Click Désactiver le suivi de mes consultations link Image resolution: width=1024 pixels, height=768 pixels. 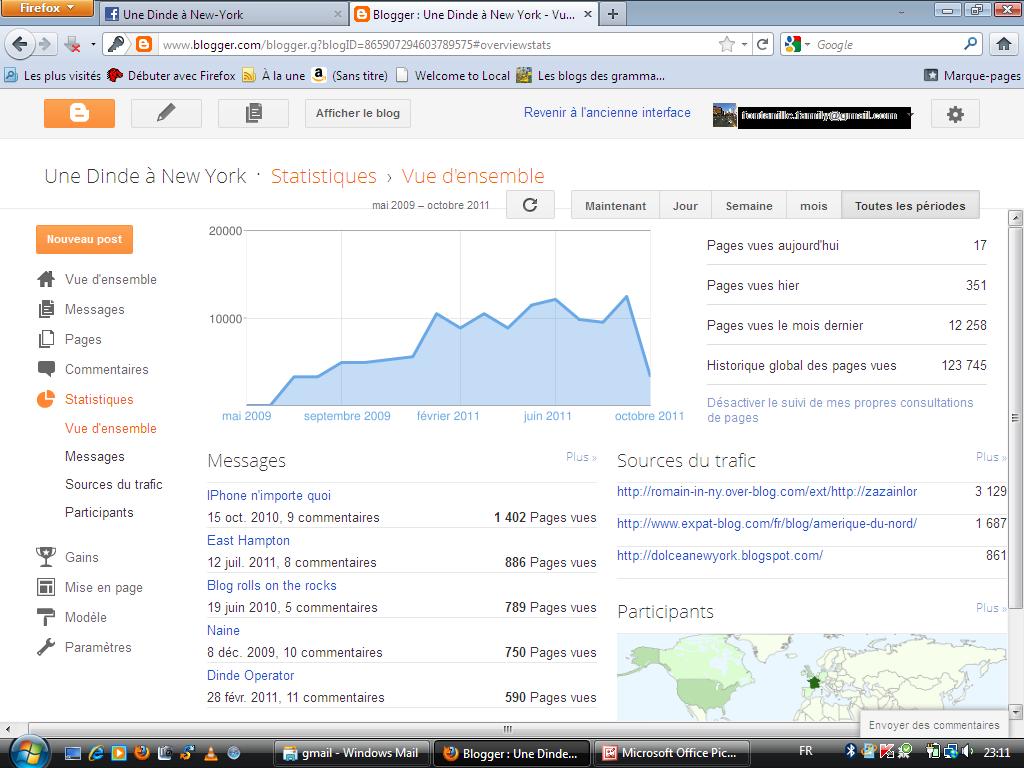[x=840, y=410]
